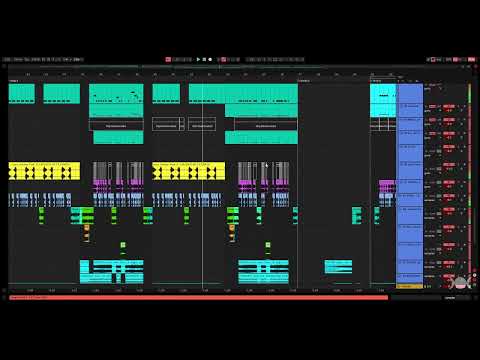480x360 pixels.
Task: Select the first orange clip in the arrangement
Action: (x=87, y=233)
